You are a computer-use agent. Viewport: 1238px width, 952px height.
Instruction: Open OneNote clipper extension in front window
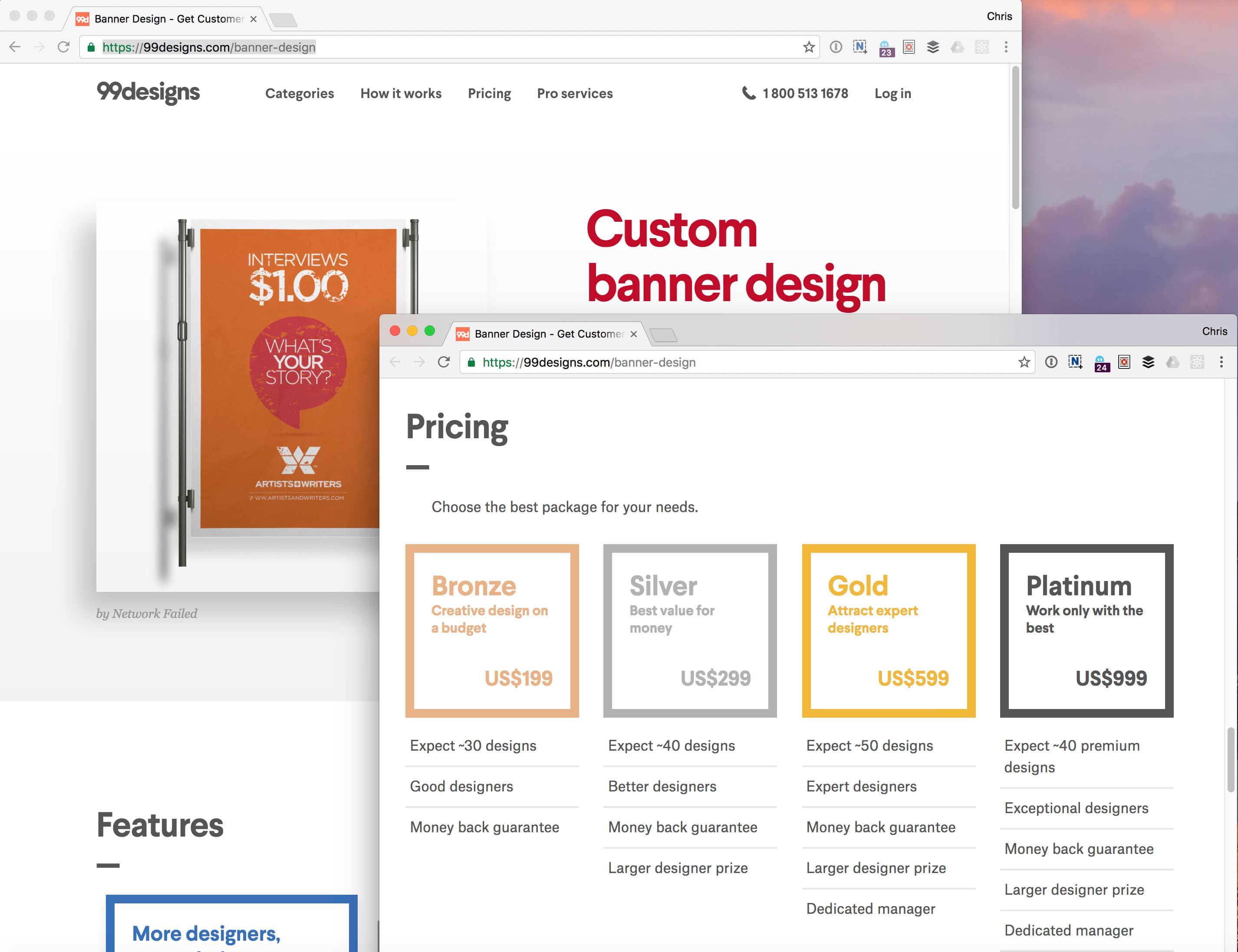1075,362
